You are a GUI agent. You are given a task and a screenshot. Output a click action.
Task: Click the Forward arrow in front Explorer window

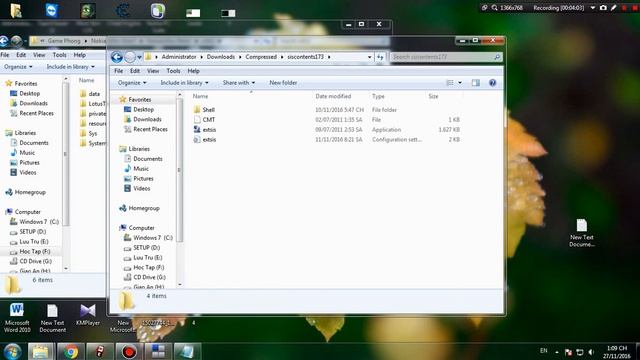[130, 57]
